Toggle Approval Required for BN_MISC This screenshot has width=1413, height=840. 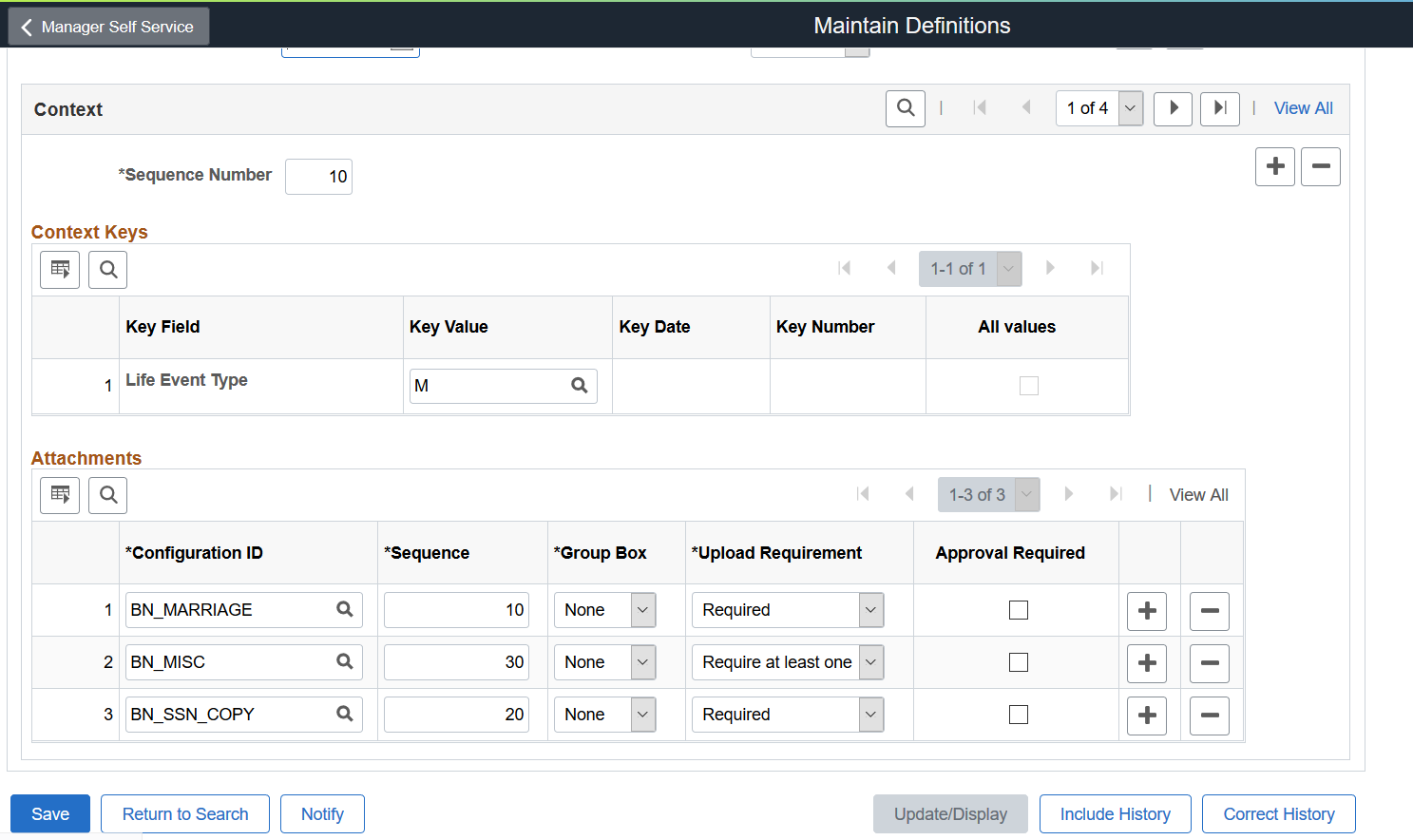click(x=1019, y=662)
